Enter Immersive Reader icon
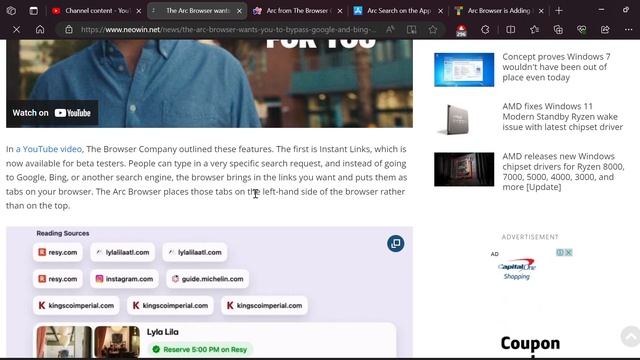Image resolution: width=640 pixels, height=360 pixels. coord(411,29)
